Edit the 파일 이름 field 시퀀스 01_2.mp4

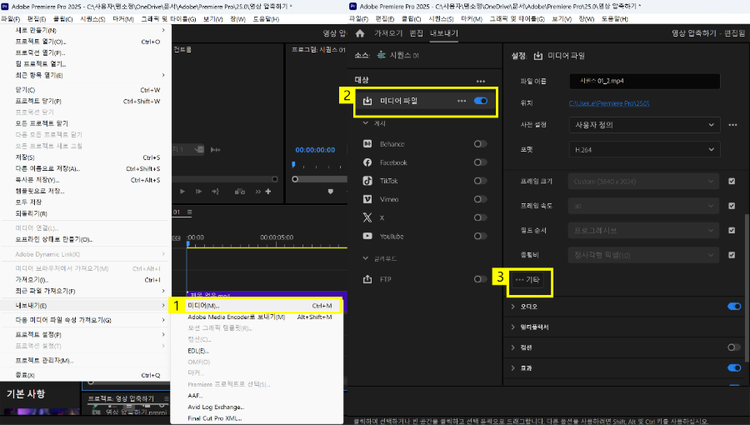point(644,81)
